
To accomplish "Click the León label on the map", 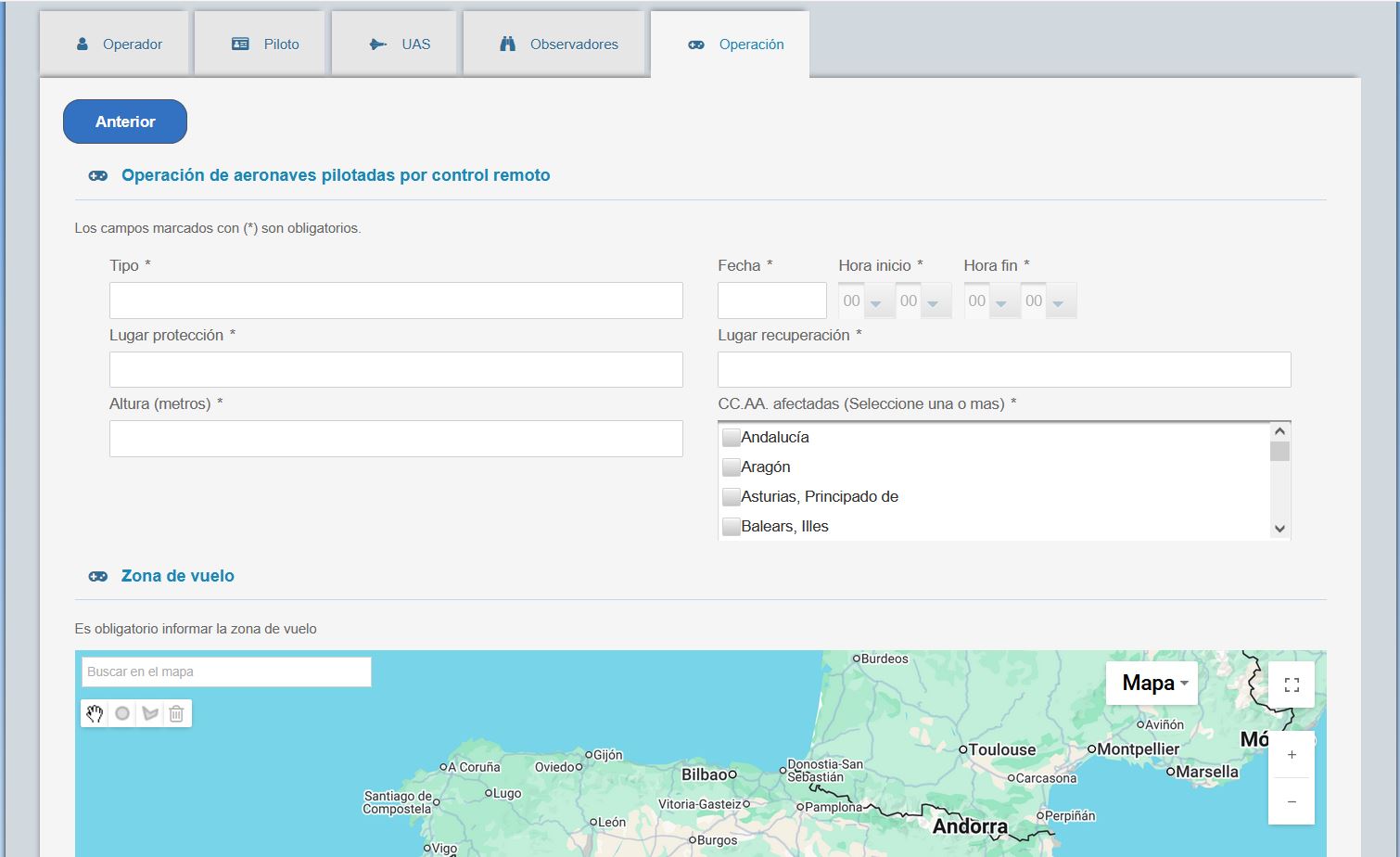I will click(x=612, y=822).
